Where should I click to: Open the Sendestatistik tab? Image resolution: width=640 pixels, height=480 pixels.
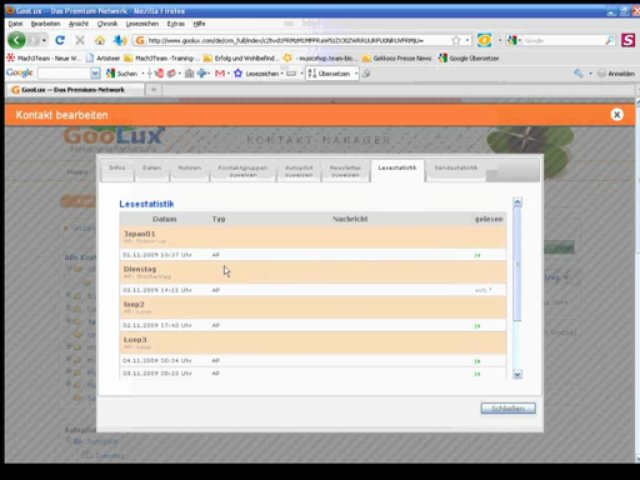pos(455,170)
